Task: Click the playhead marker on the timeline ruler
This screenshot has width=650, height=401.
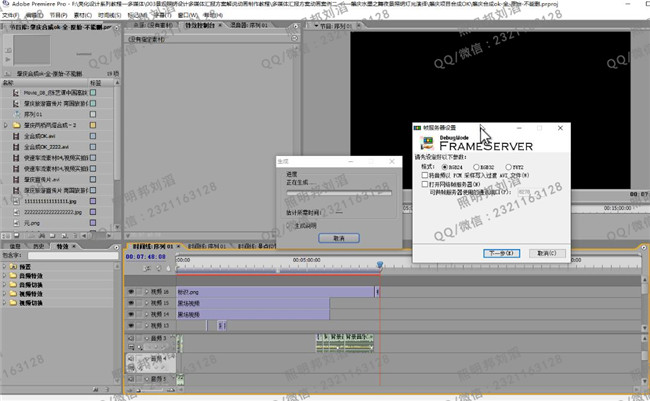Action: click(380, 264)
